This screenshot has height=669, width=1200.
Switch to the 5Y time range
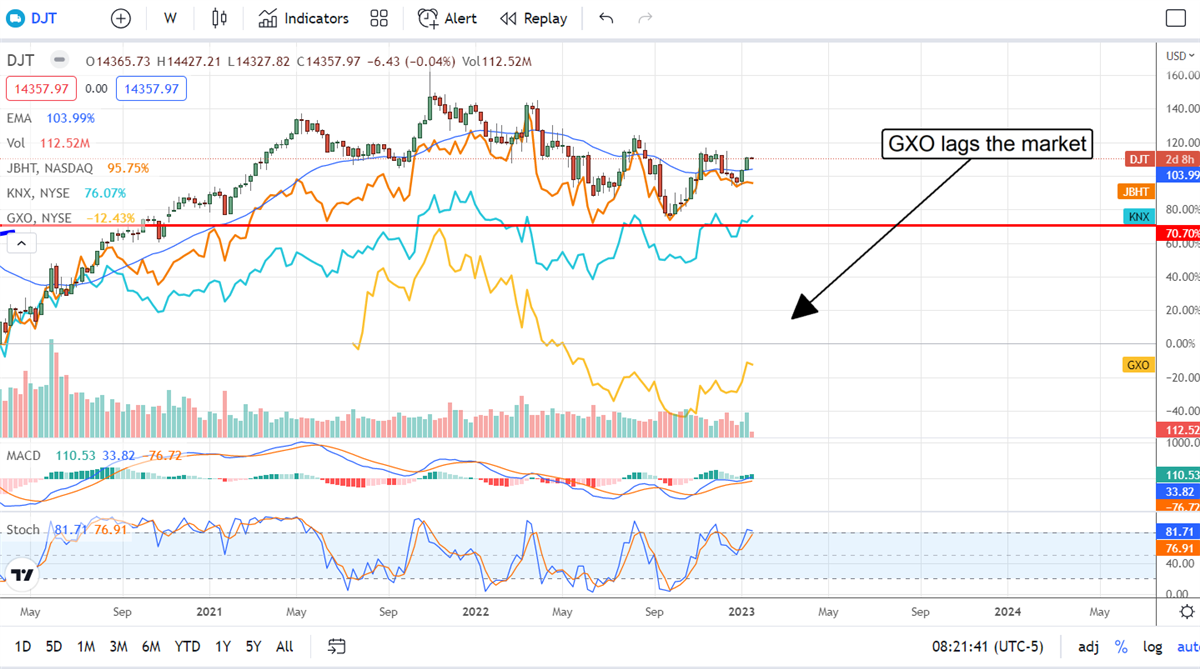[254, 646]
